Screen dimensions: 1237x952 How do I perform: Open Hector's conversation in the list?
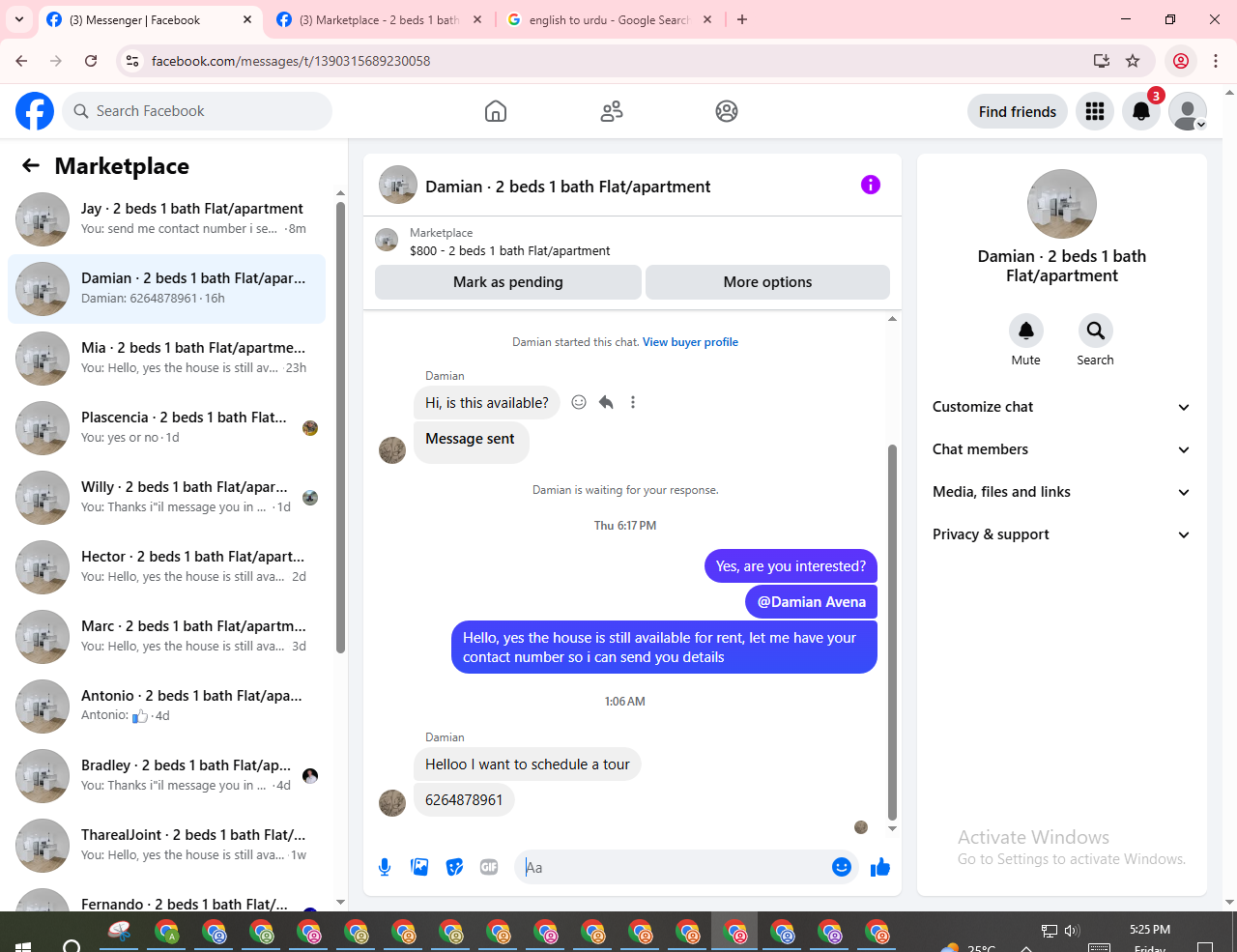pos(166,567)
